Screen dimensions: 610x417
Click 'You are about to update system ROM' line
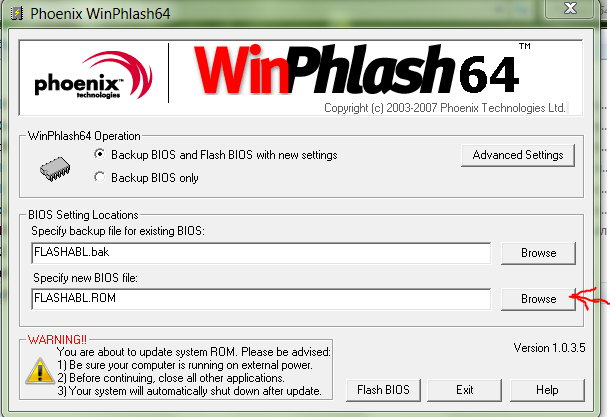194,352
